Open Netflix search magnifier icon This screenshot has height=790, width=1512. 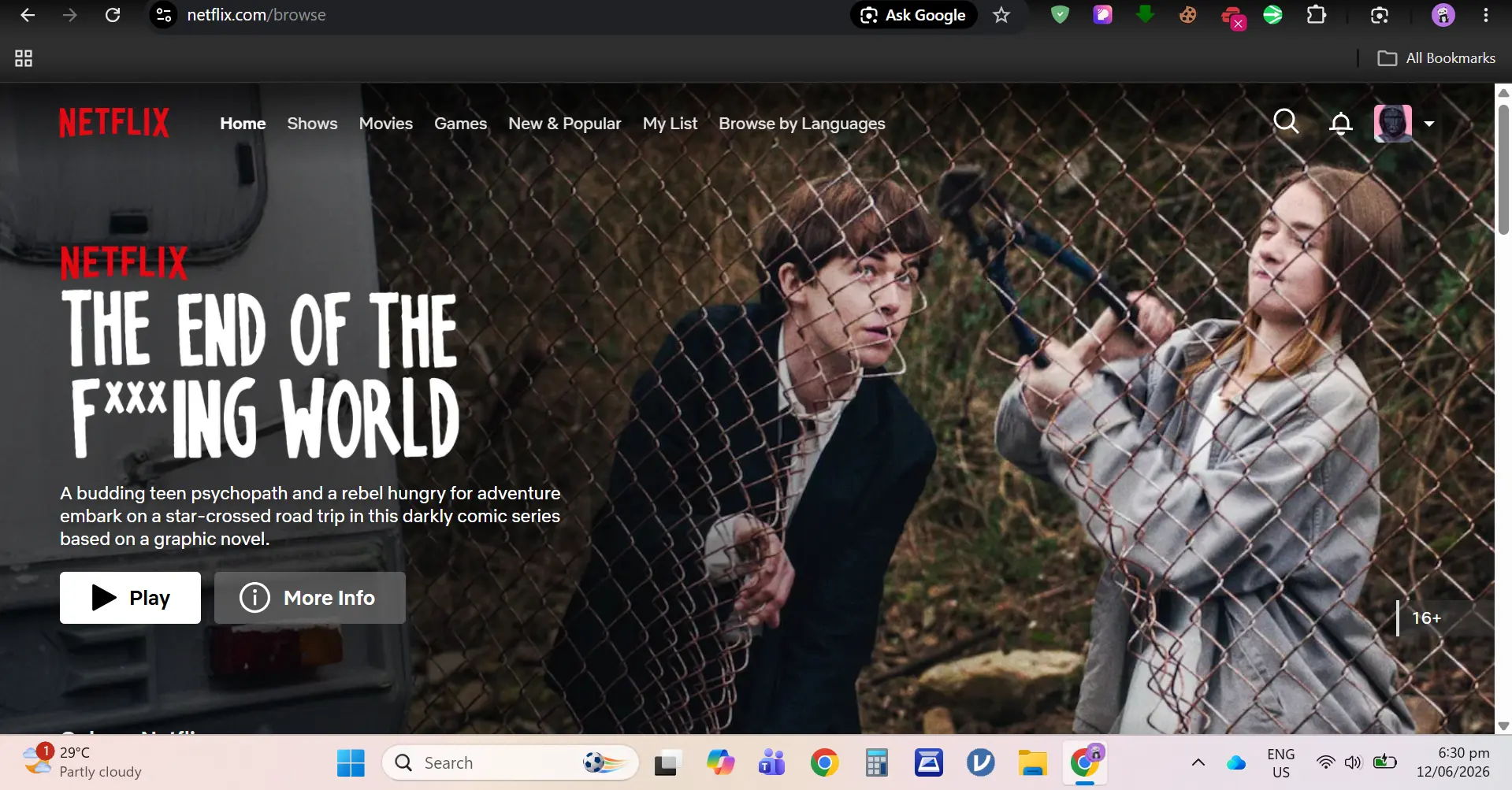(x=1286, y=122)
